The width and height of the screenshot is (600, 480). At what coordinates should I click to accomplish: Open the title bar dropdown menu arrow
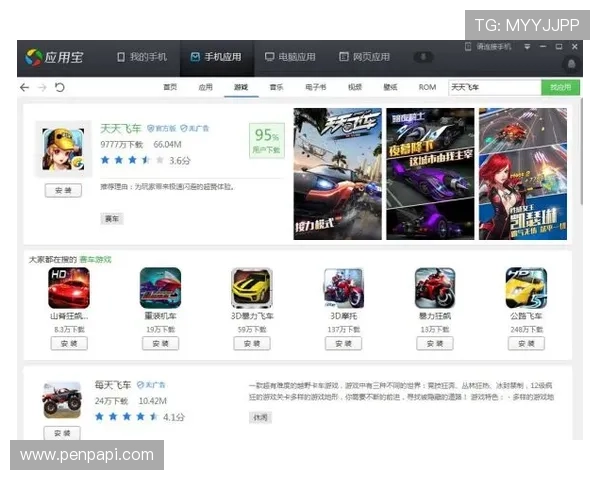(527, 47)
